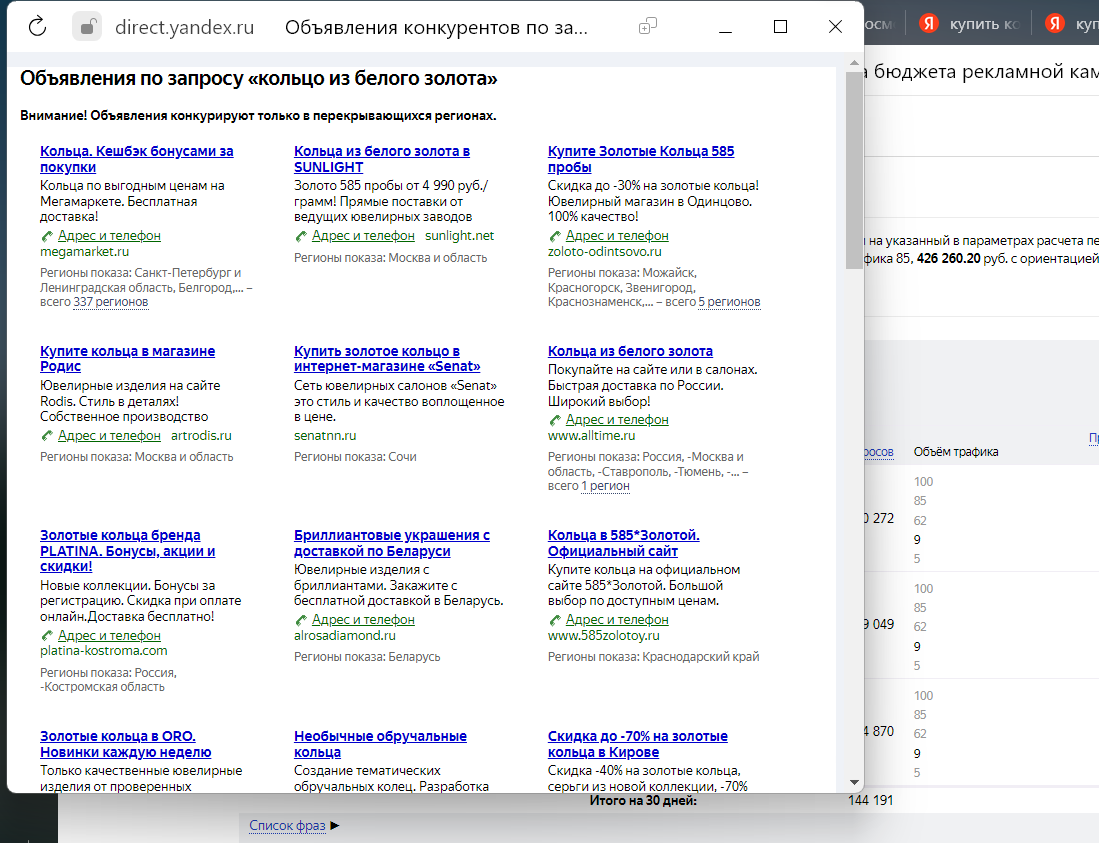Screen dimensions: 1099x843
Task: Click the page reload icon
Action: click(37, 27)
